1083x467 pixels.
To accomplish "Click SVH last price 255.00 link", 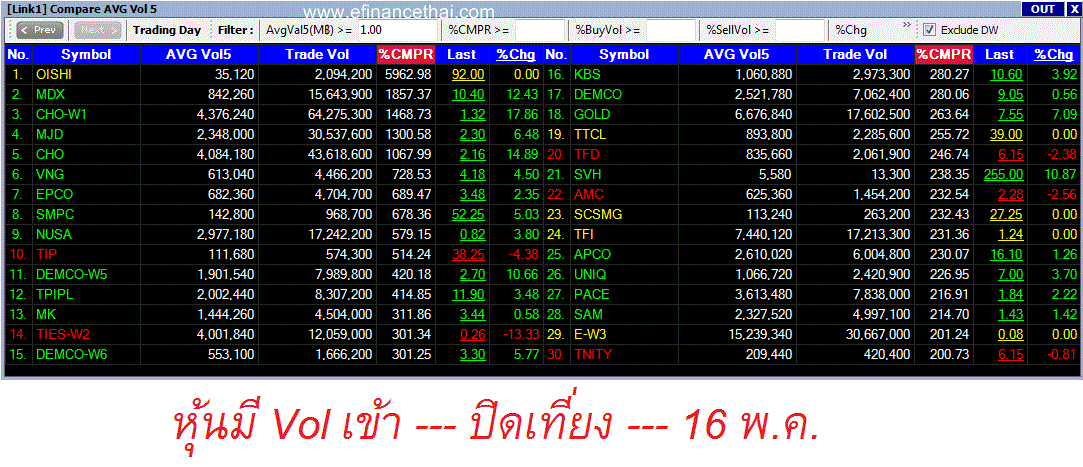I will click(x=1004, y=175).
